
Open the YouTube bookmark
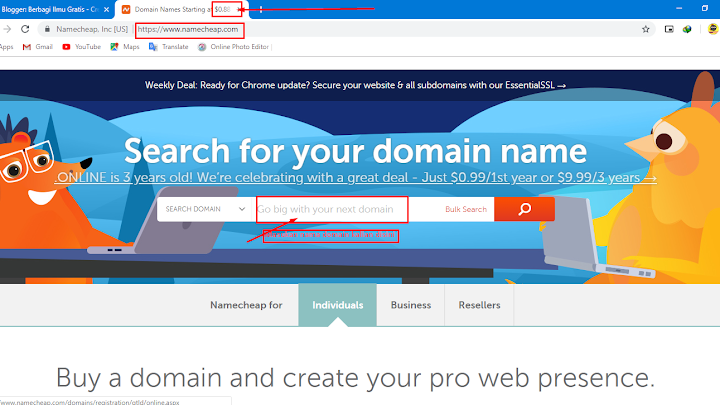pos(82,47)
